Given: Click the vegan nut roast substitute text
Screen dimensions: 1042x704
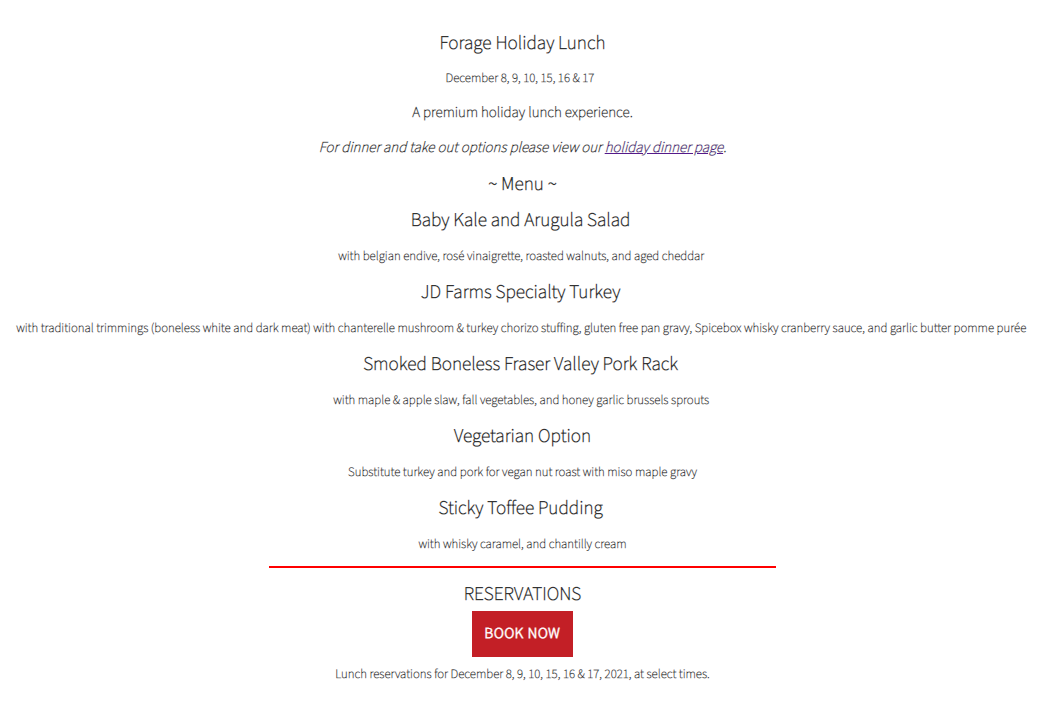Looking at the screenshot, I should click(x=522, y=472).
